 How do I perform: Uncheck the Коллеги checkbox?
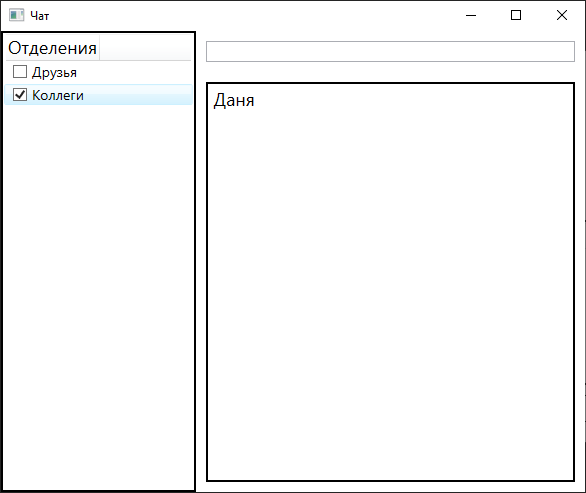point(20,95)
